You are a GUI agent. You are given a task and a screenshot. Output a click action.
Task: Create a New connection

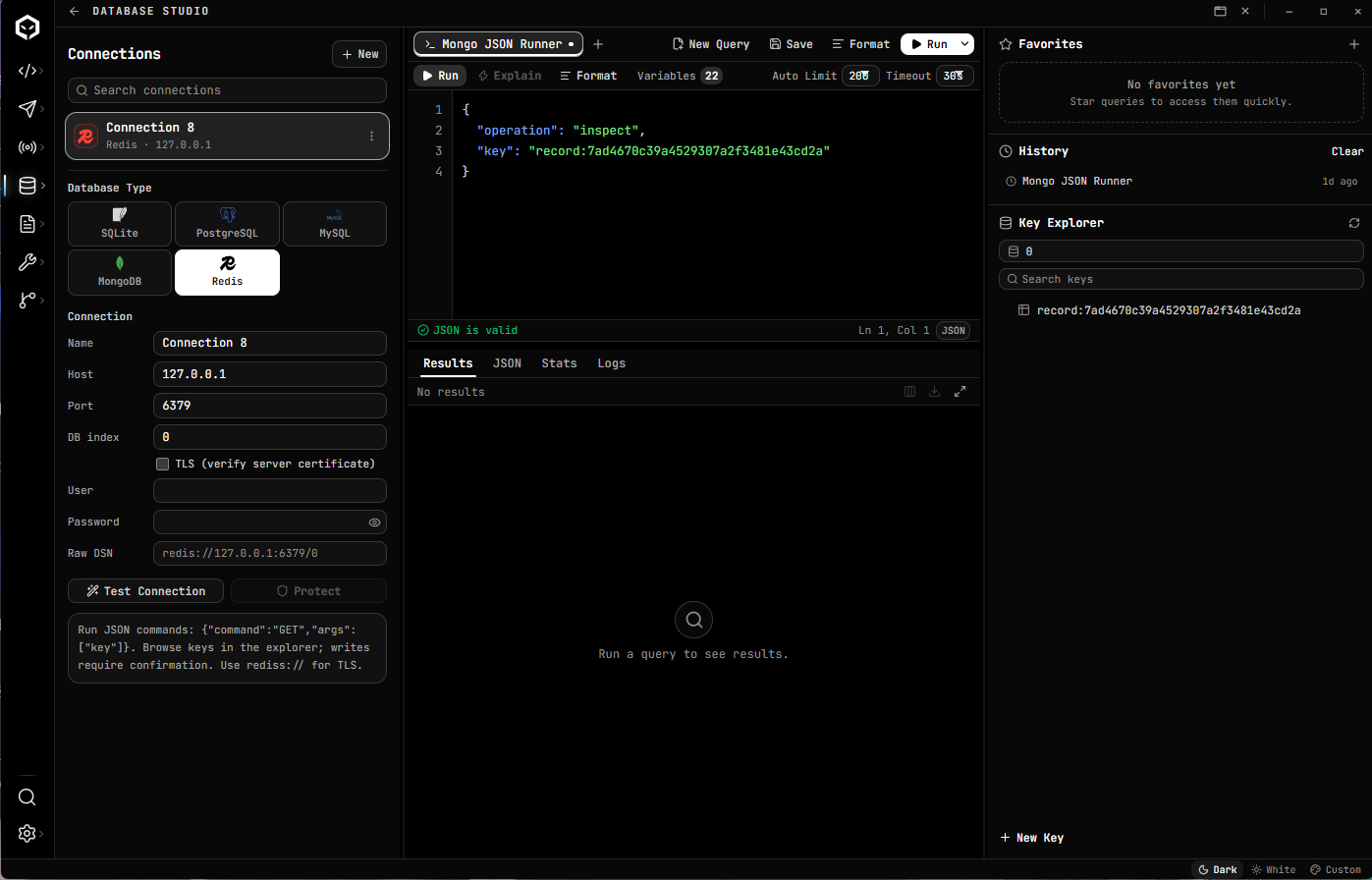(359, 54)
